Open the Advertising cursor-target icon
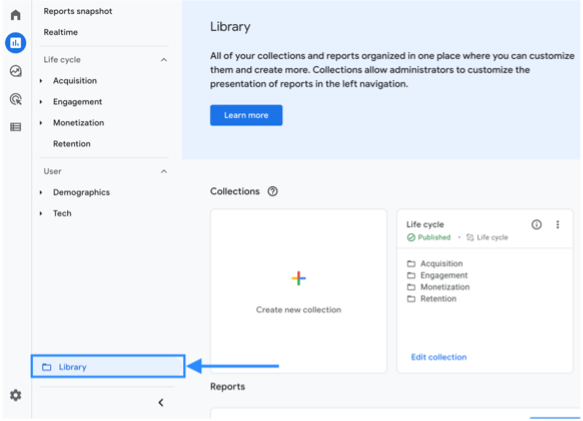 [16, 99]
